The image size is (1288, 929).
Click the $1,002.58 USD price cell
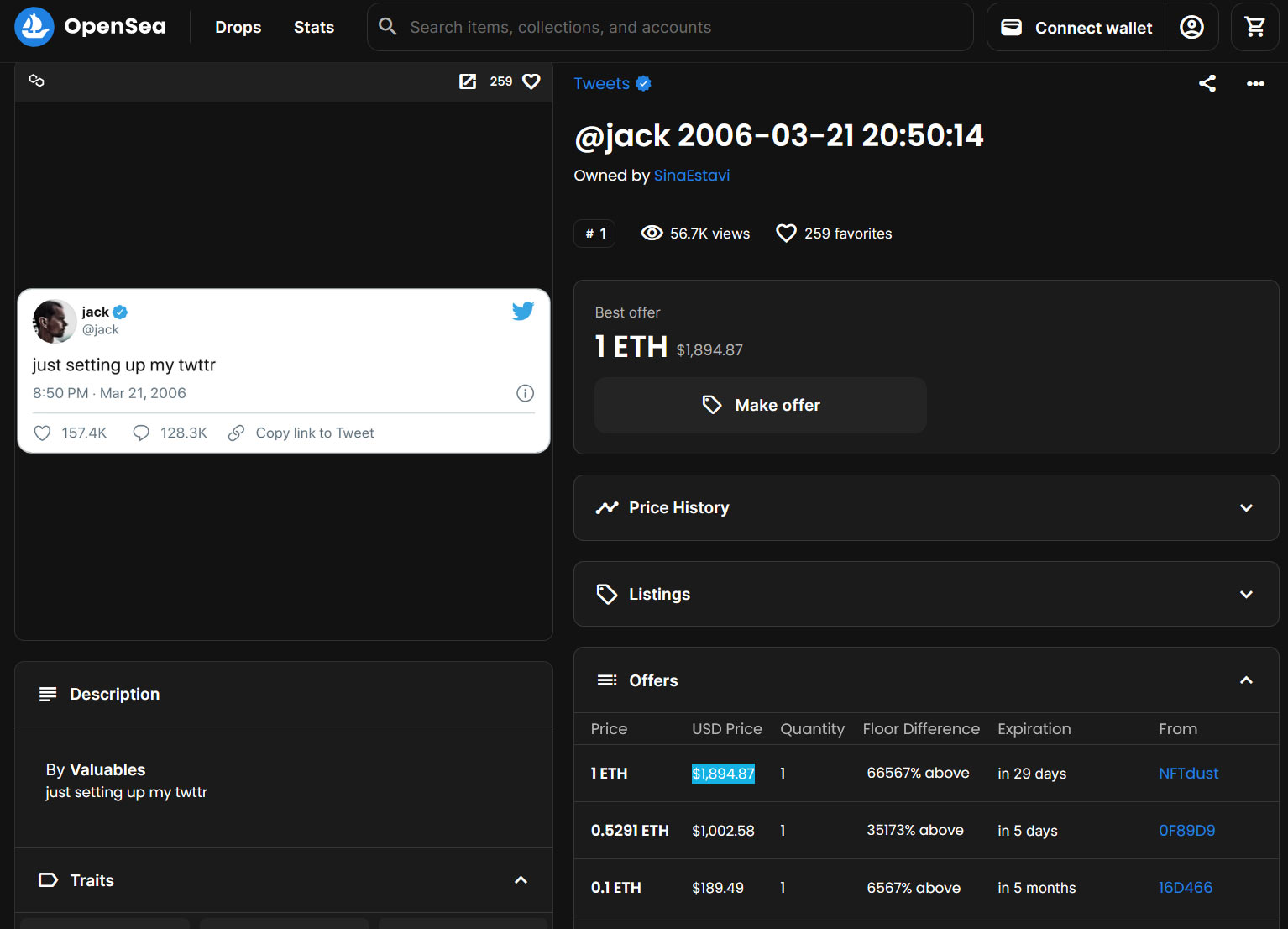723,830
